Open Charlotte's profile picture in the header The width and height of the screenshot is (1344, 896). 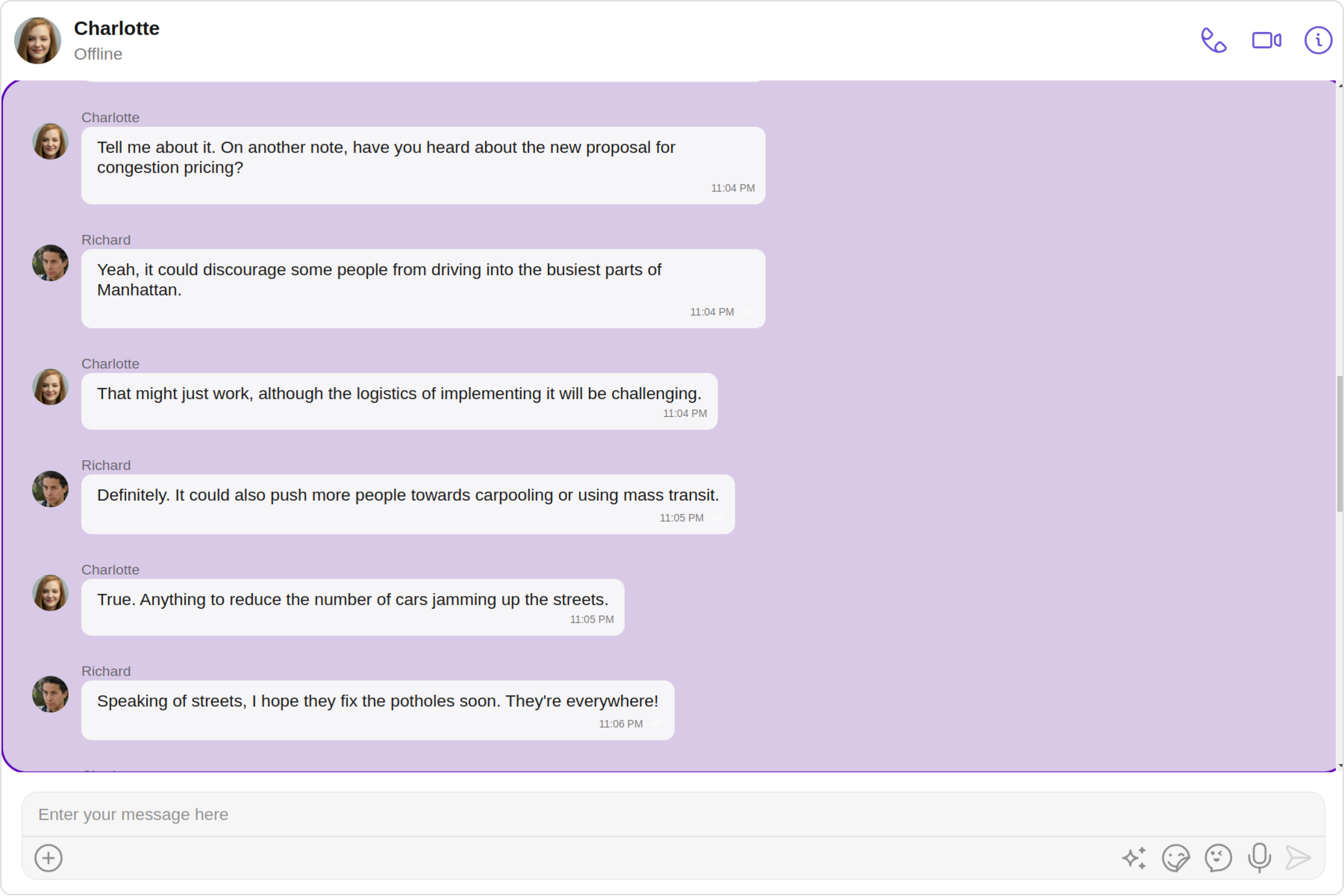pyautogui.click(x=38, y=41)
